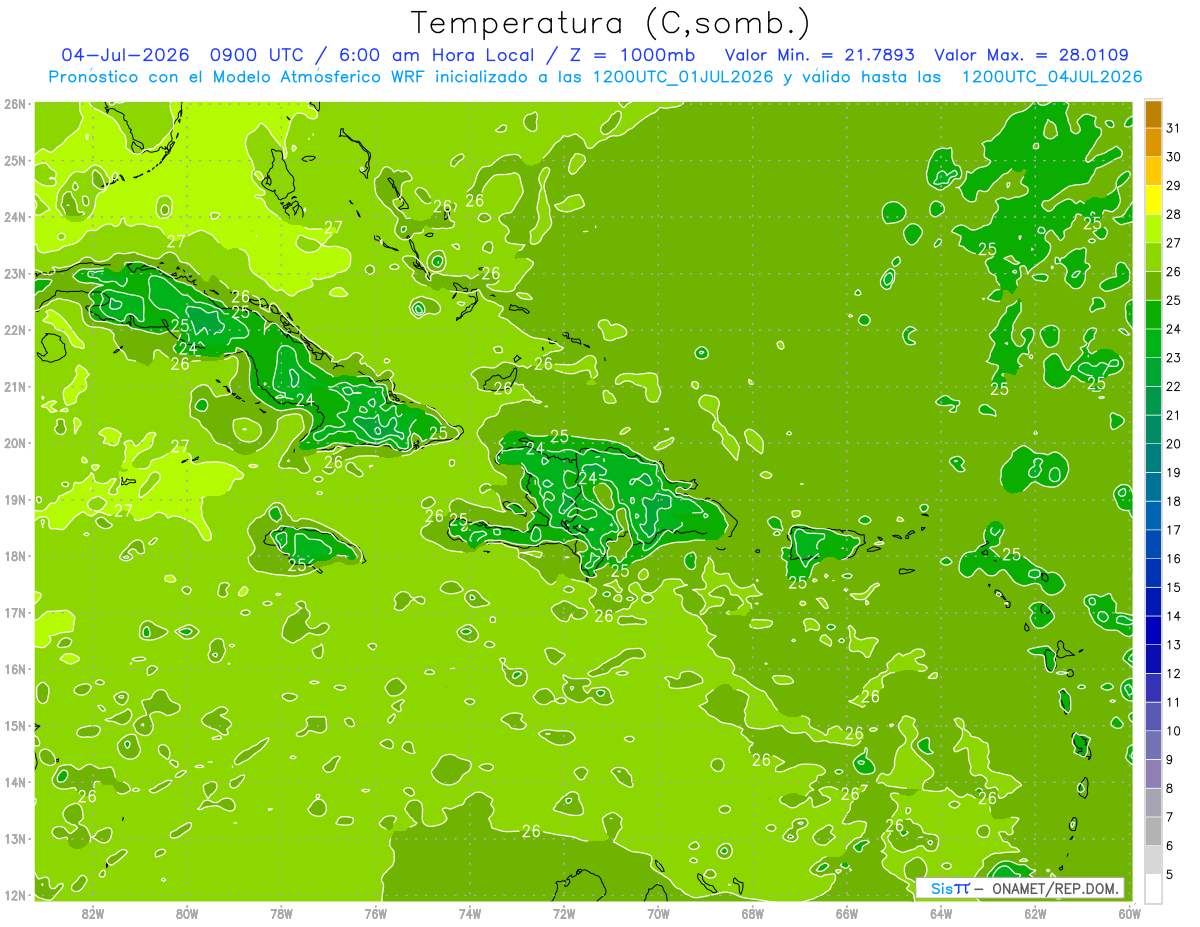Click the '68W' longitude label
Viewport: 1200px width, 927px height.
753,913
